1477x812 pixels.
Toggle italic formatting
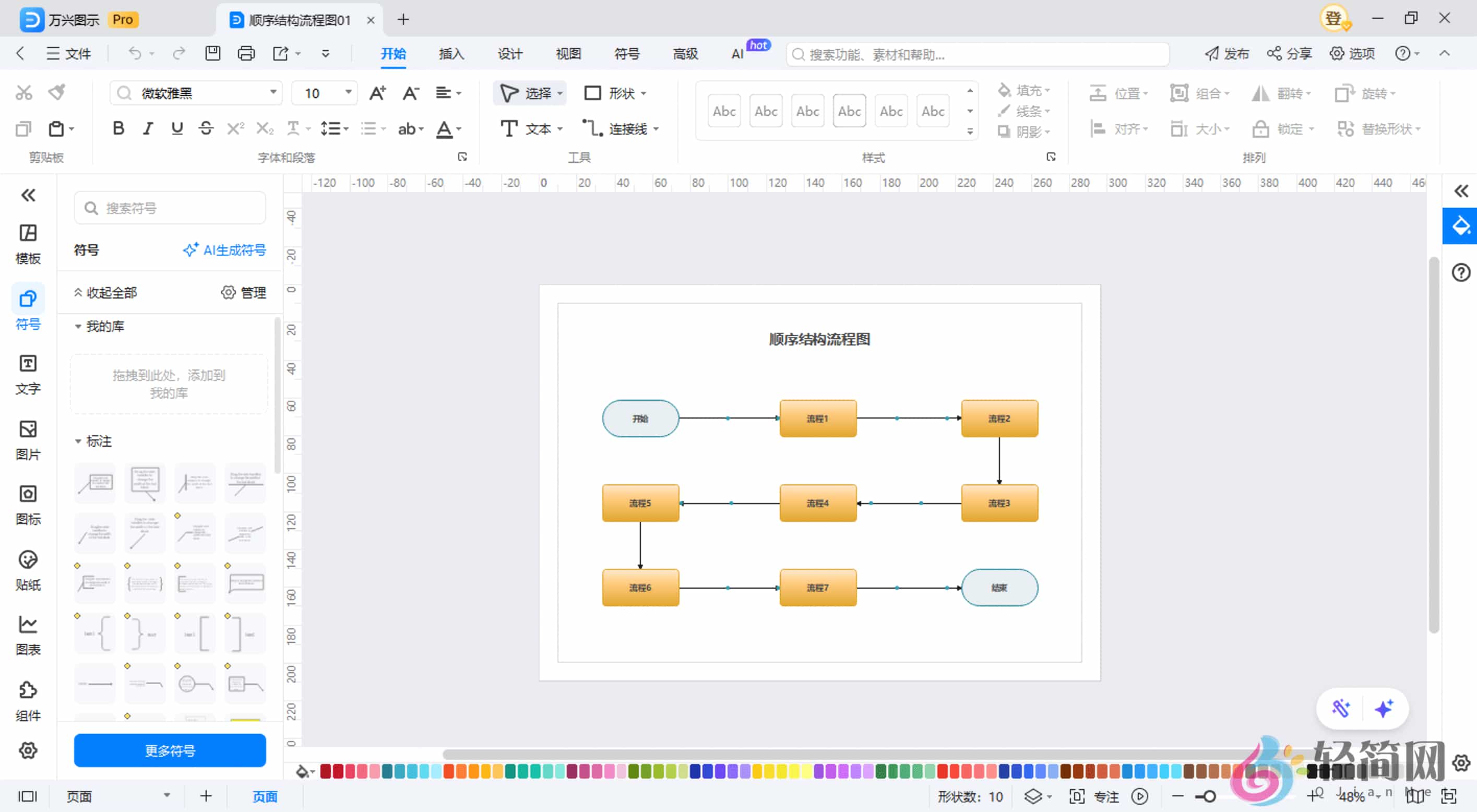click(x=147, y=128)
